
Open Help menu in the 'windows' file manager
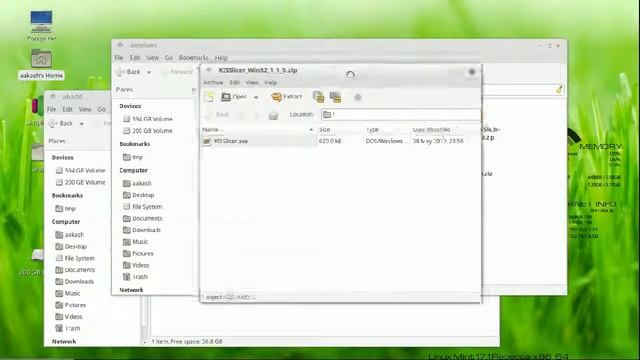coord(221,58)
